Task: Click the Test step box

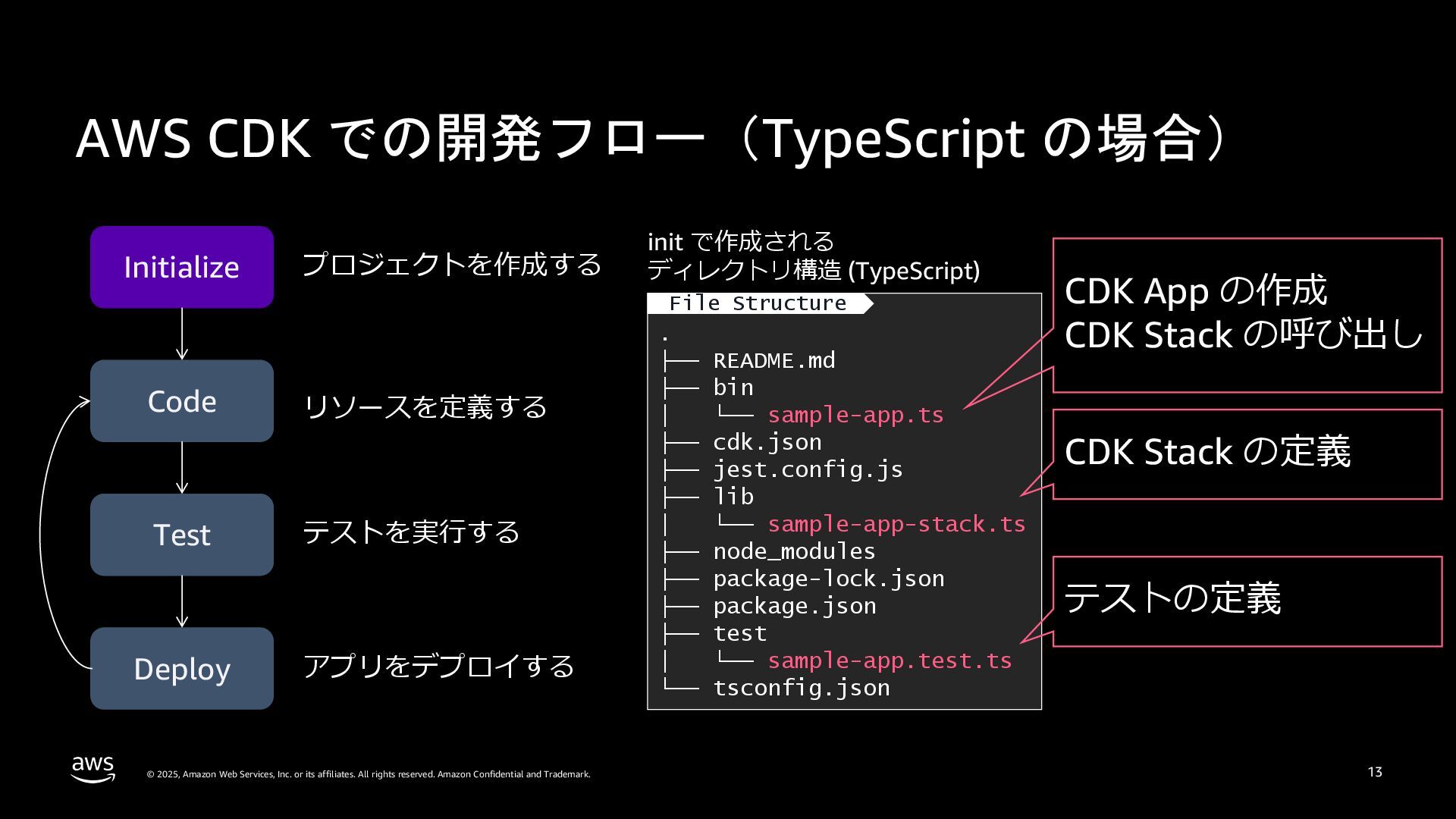Action: (182, 535)
